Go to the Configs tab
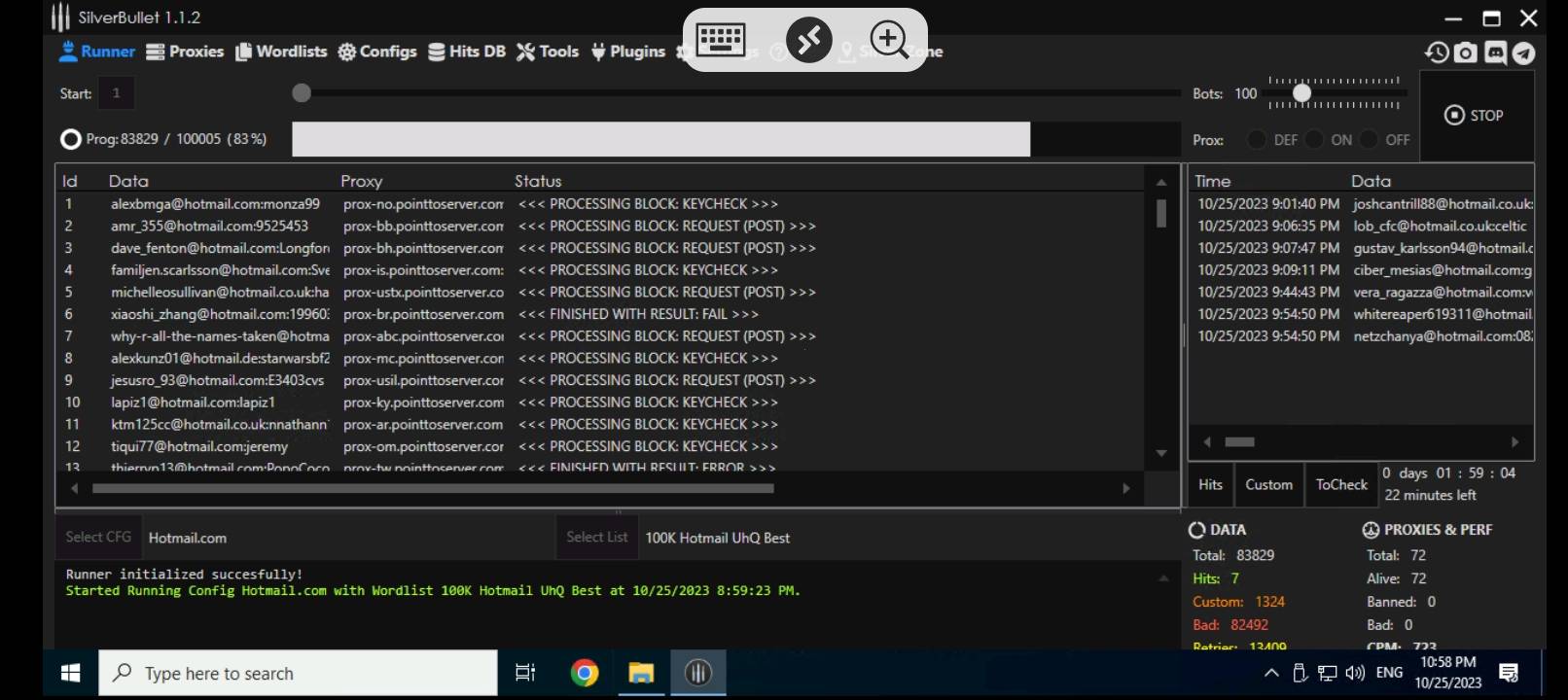 coord(377,52)
